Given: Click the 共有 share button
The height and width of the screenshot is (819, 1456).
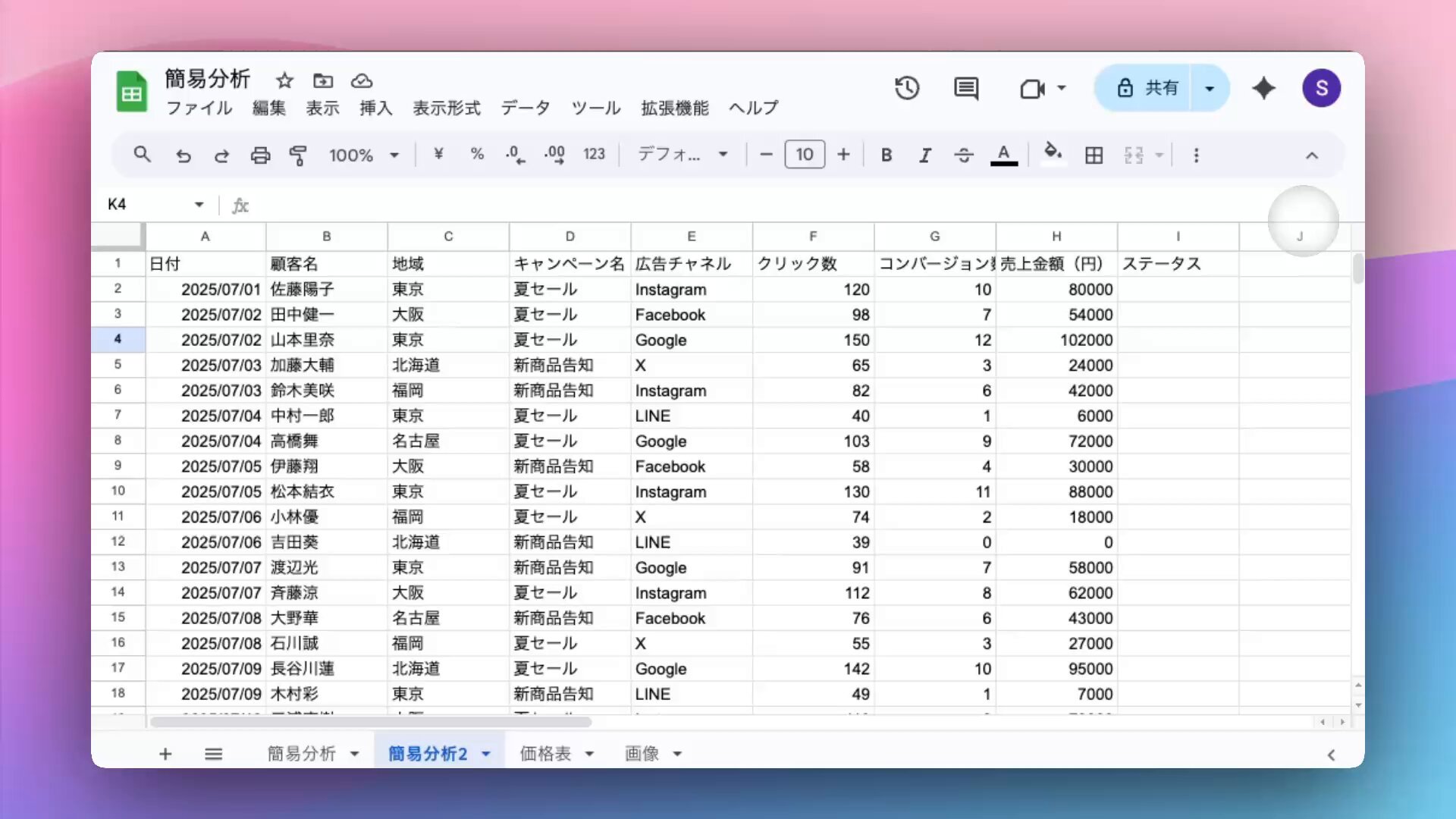Looking at the screenshot, I should [x=1147, y=89].
